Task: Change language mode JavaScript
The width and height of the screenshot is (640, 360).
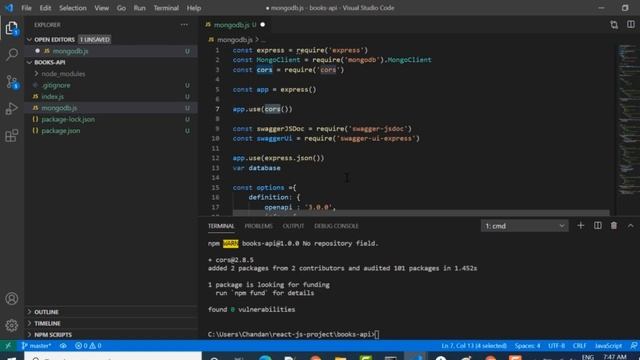Action: point(608,346)
